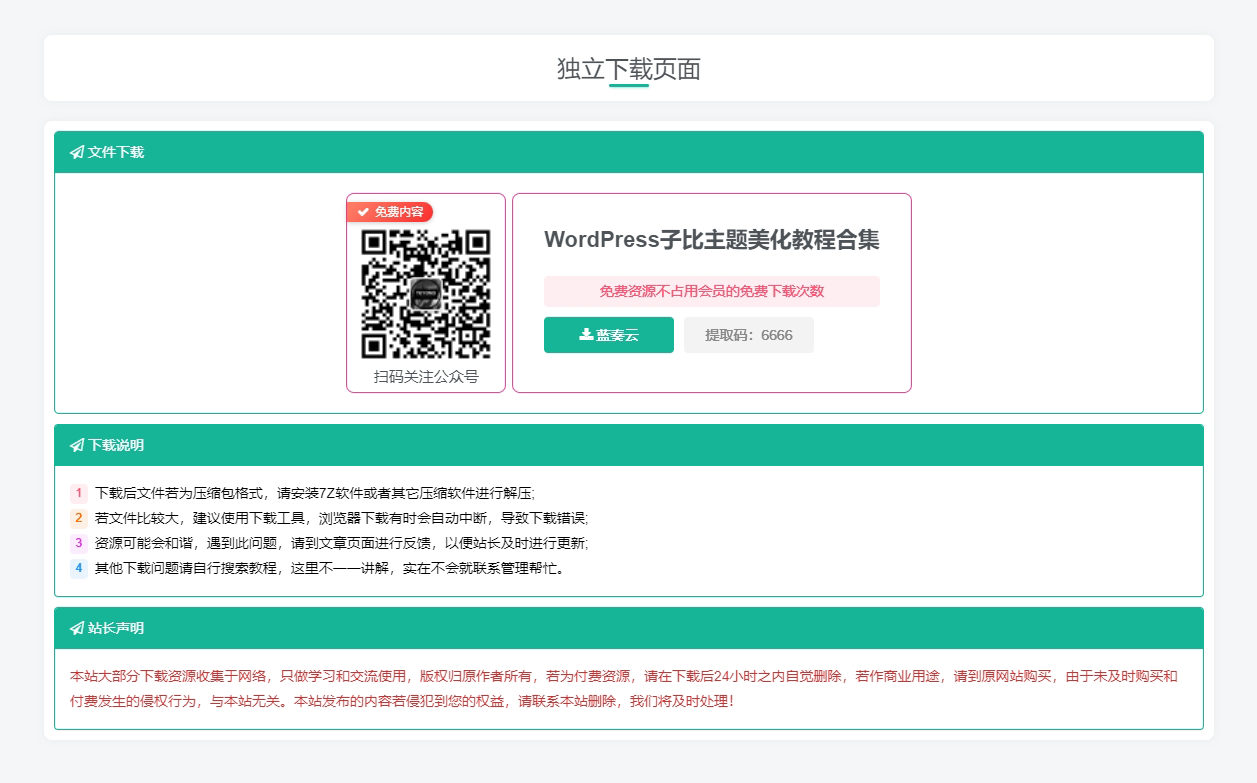Click the download icon inside the 蓝奏云 button

(x=583, y=335)
